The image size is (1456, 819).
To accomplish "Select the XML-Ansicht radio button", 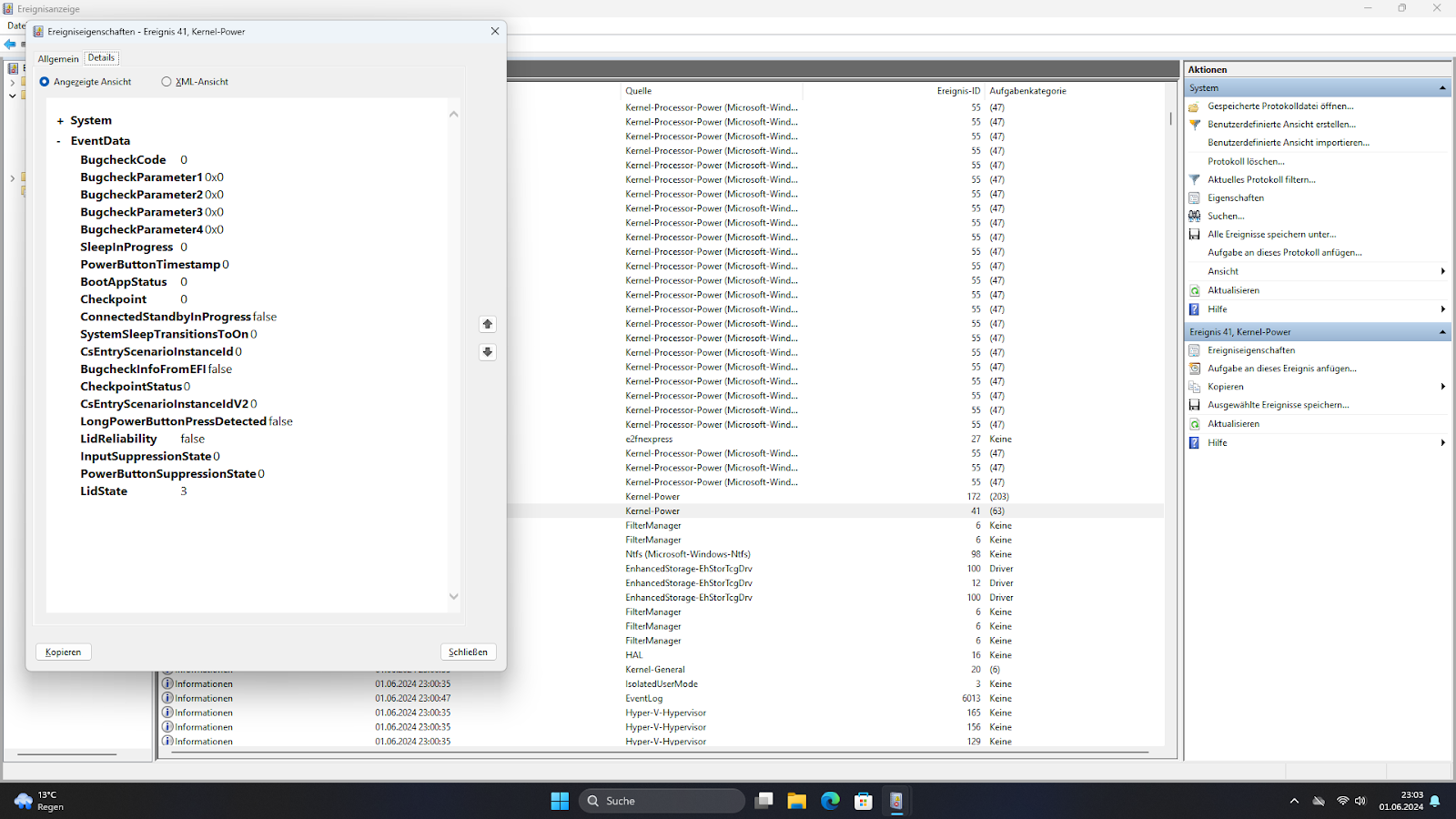I will pyautogui.click(x=167, y=82).
